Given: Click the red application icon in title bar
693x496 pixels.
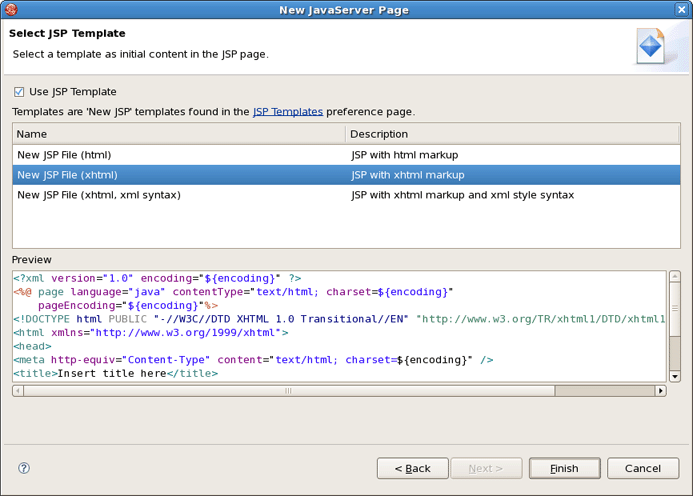Looking at the screenshot, I should click(11, 9).
